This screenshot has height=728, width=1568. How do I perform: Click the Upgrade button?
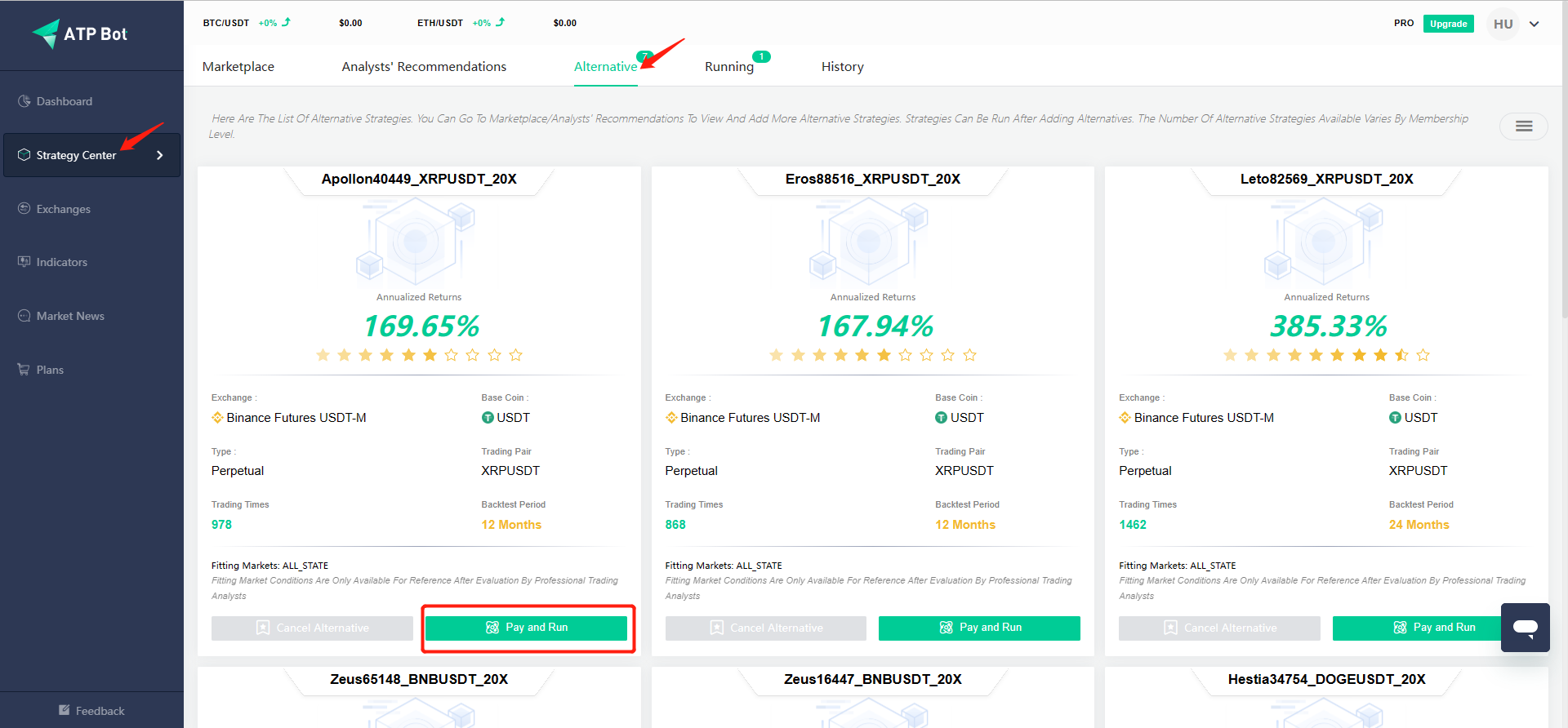(x=1449, y=24)
